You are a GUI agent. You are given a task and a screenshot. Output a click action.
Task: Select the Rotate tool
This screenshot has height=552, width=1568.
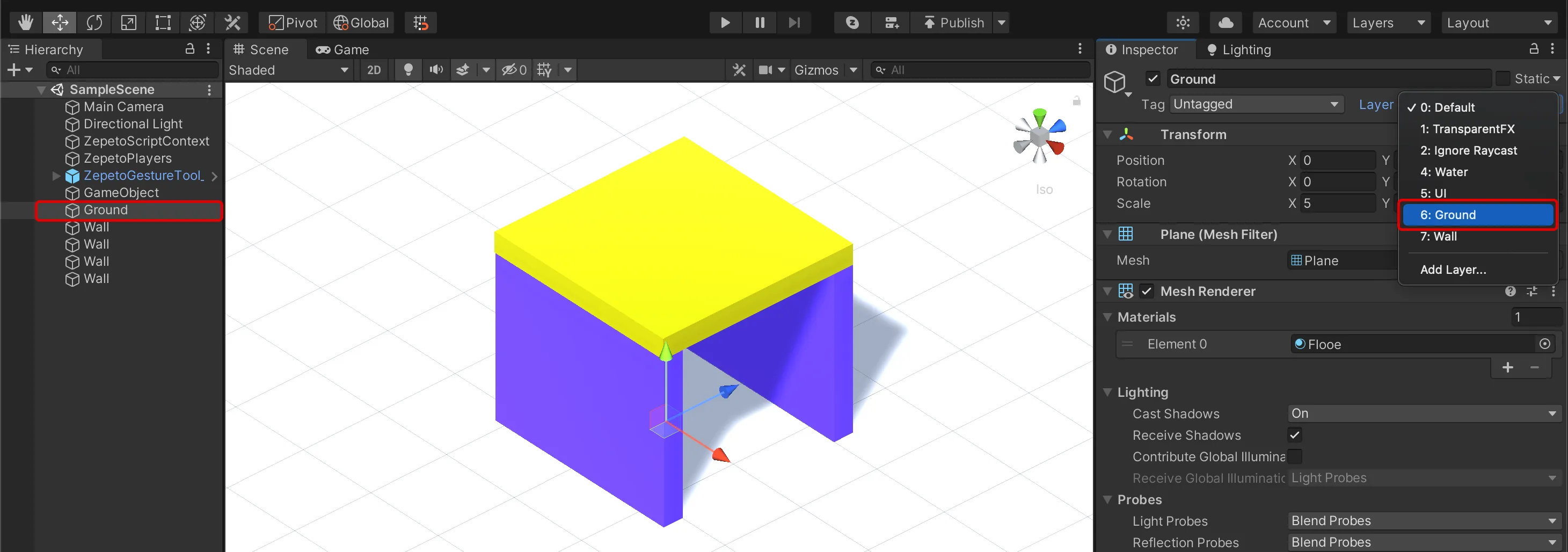pyautogui.click(x=94, y=23)
